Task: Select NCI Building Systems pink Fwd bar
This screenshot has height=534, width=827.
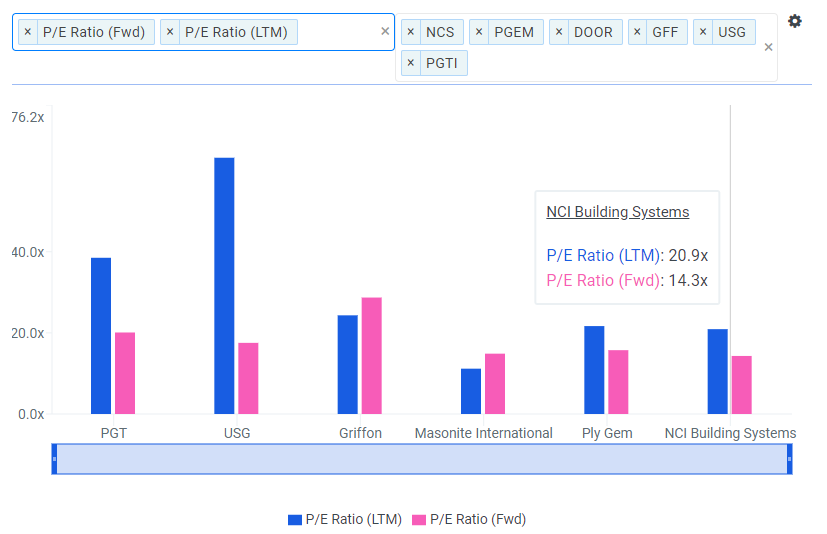Action: 742,385
